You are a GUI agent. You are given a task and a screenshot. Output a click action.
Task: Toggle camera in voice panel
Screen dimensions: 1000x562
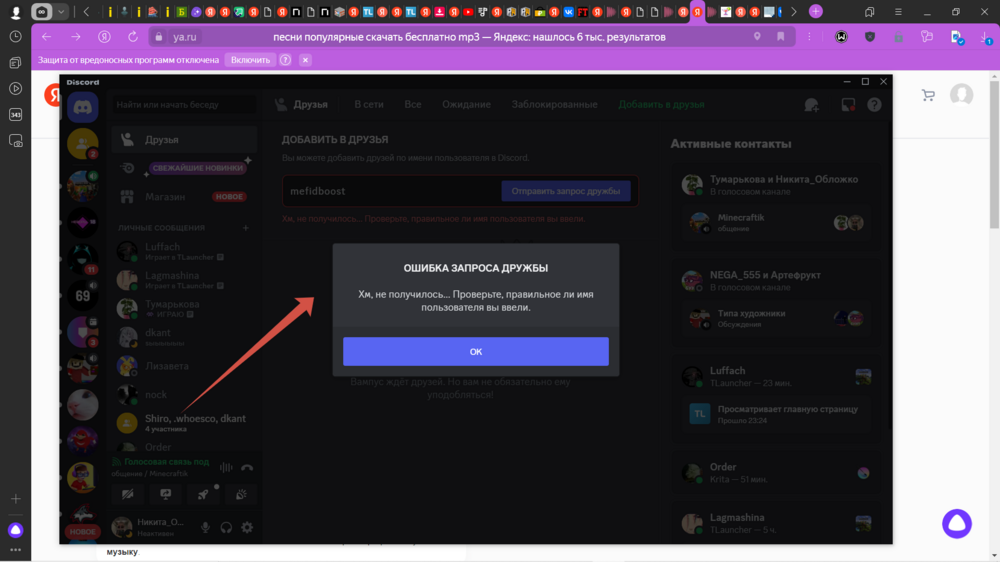(128, 494)
